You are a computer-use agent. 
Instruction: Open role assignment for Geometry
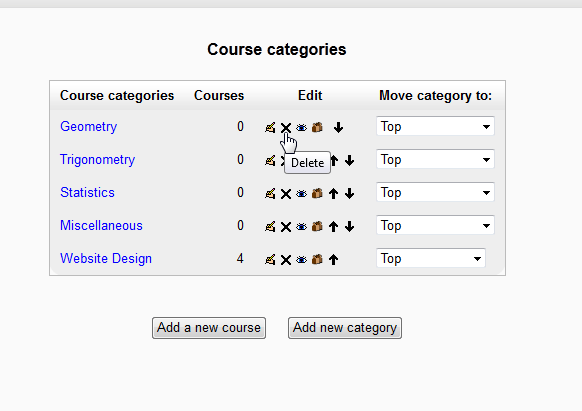tap(317, 127)
